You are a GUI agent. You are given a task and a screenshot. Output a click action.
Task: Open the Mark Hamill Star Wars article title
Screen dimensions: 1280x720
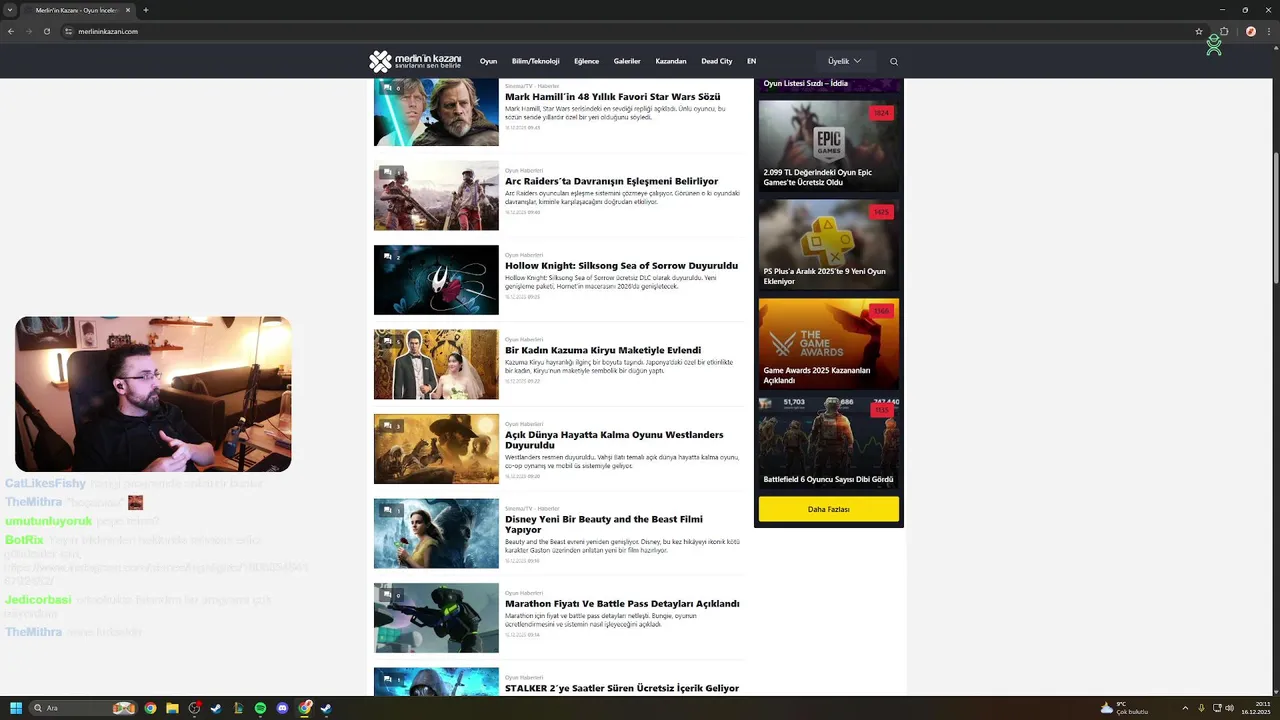(613, 97)
